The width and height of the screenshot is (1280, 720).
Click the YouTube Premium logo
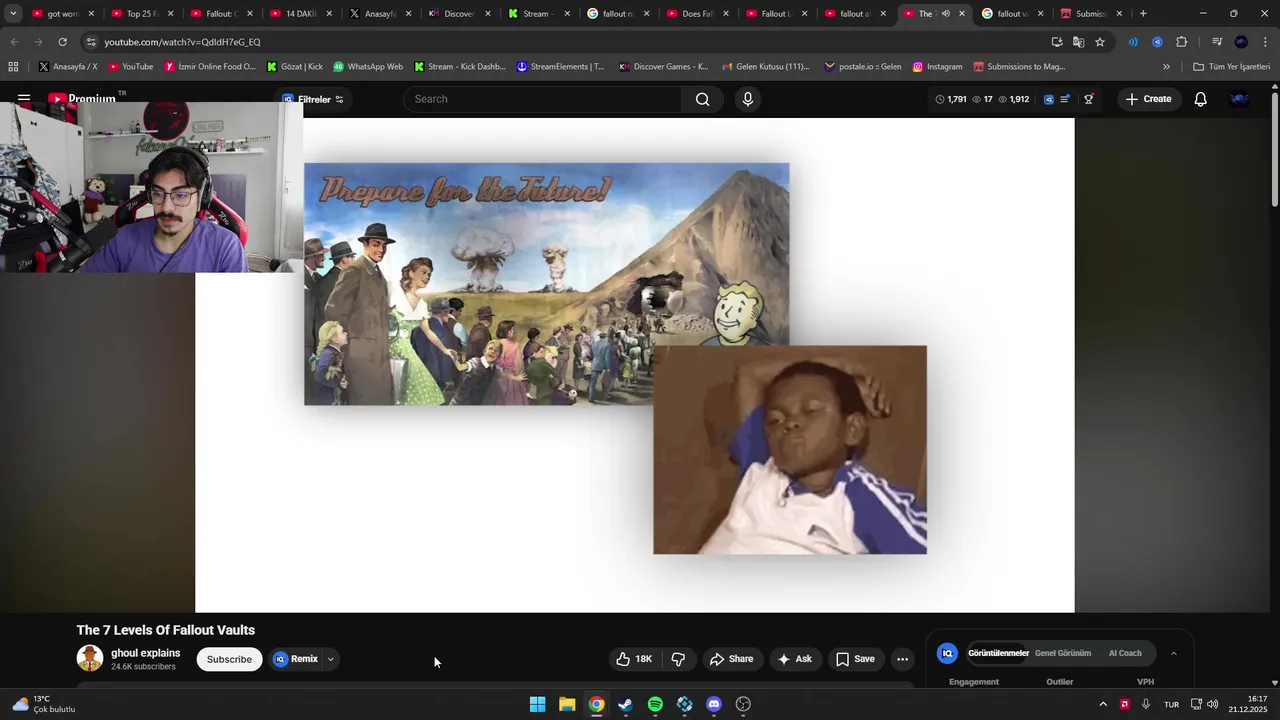82,99
